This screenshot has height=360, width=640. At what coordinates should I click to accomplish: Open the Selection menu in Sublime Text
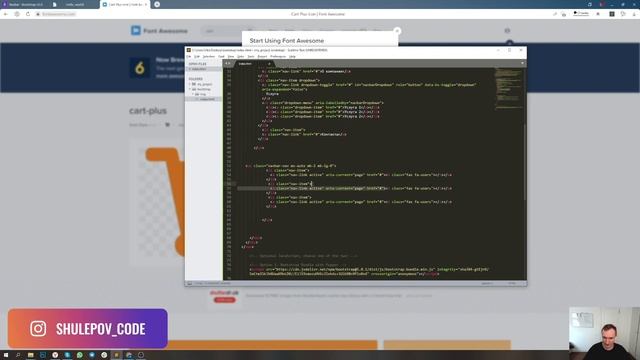pyautogui.click(x=209, y=56)
